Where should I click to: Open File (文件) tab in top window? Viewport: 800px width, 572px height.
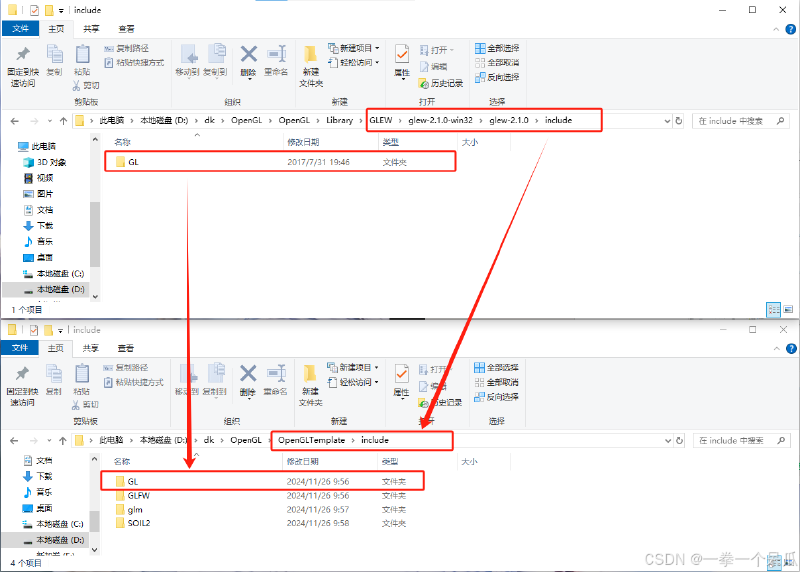pos(20,29)
